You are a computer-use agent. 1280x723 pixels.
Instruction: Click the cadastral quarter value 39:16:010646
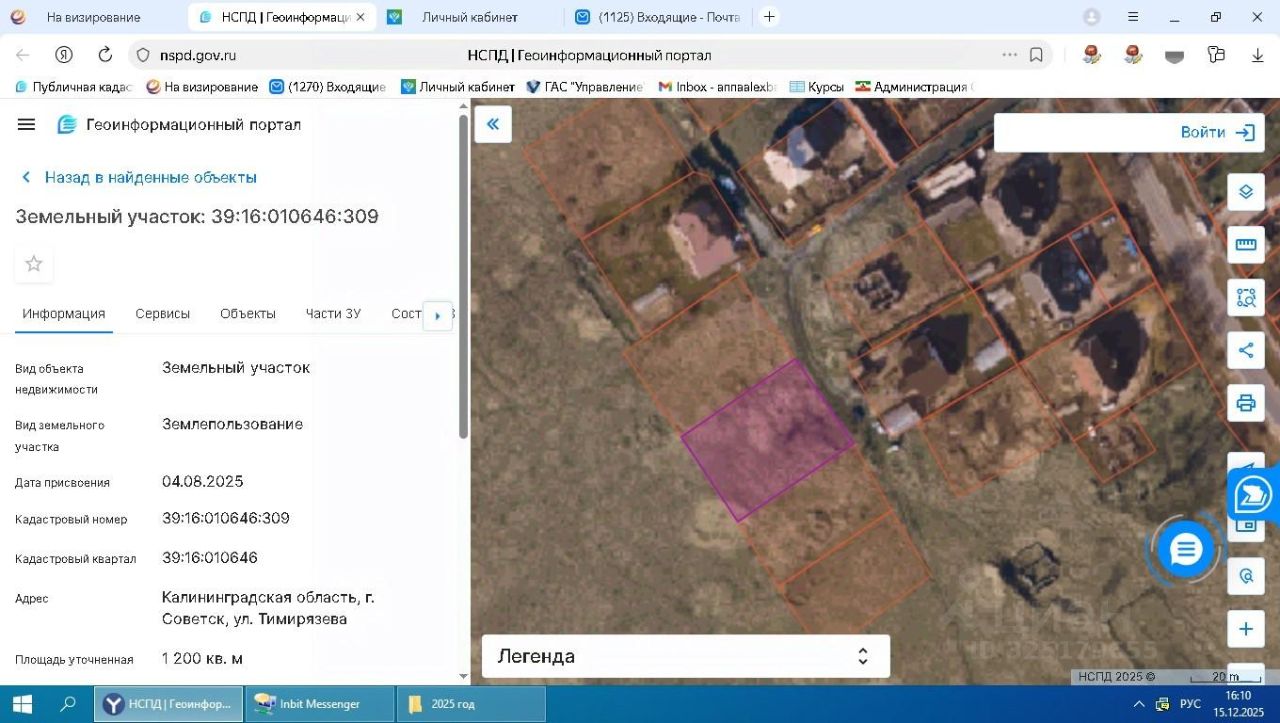pos(210,557)
